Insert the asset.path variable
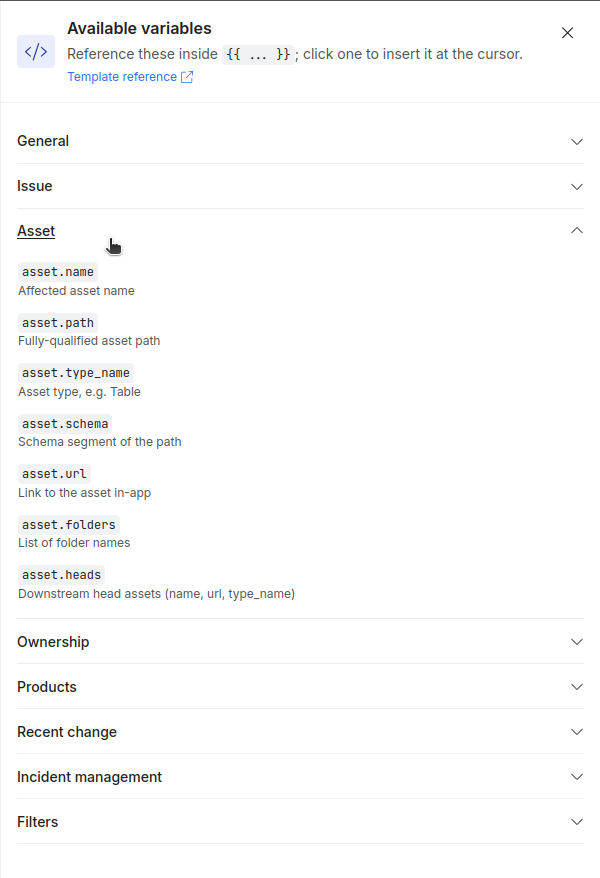Viewport: 600px width, 878px height. point(58,323)
